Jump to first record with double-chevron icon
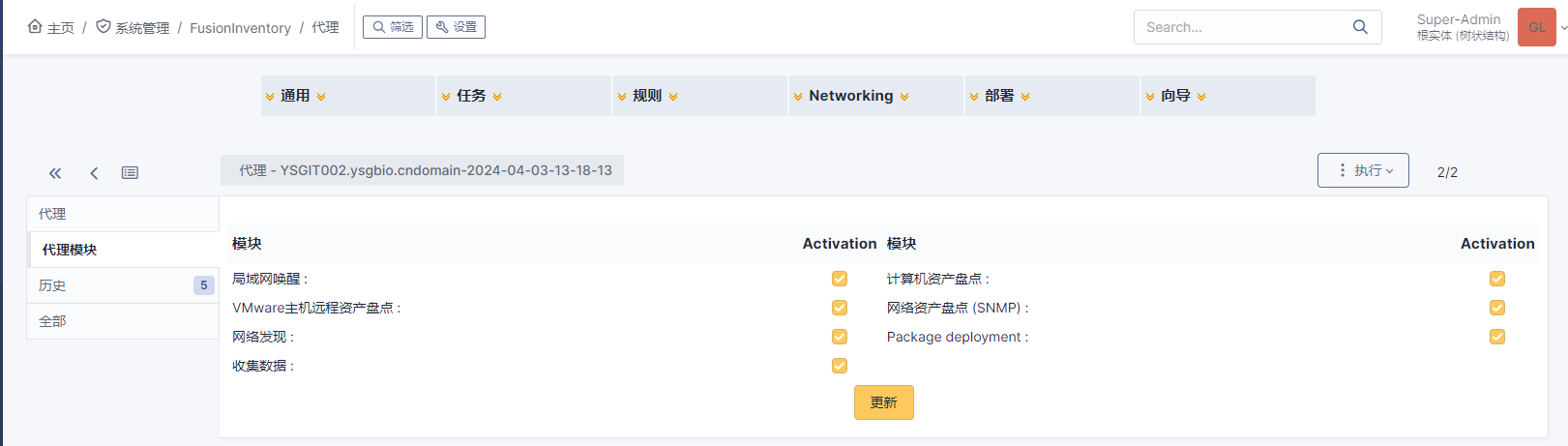The image size is (1568, 446). pos(55,173)
